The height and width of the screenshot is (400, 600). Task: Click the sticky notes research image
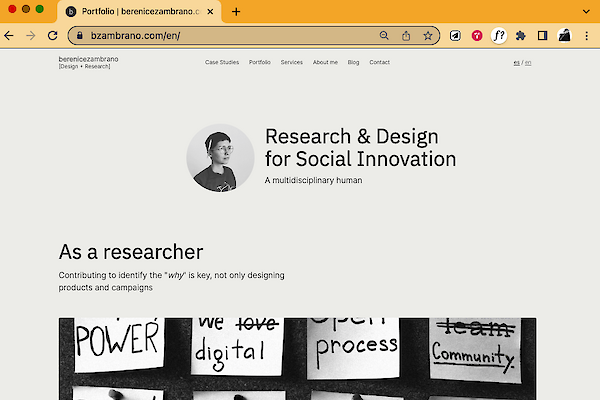click(x=297, y=359)
